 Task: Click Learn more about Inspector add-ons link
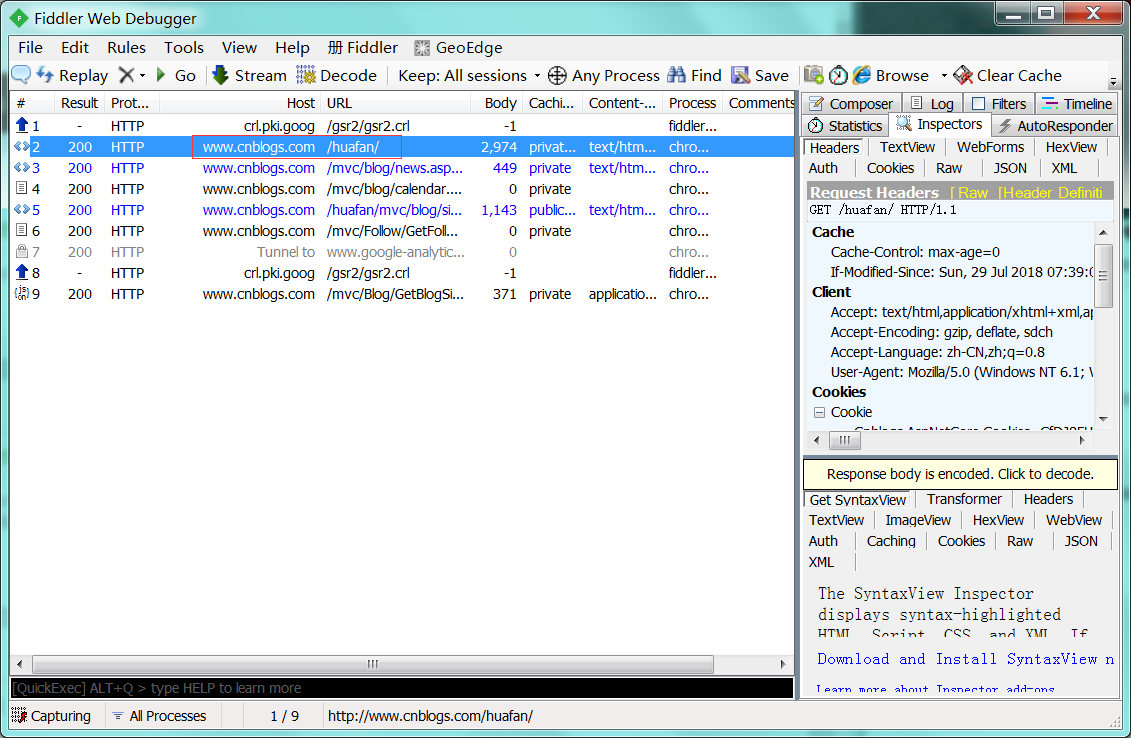[x=935, y=690]
